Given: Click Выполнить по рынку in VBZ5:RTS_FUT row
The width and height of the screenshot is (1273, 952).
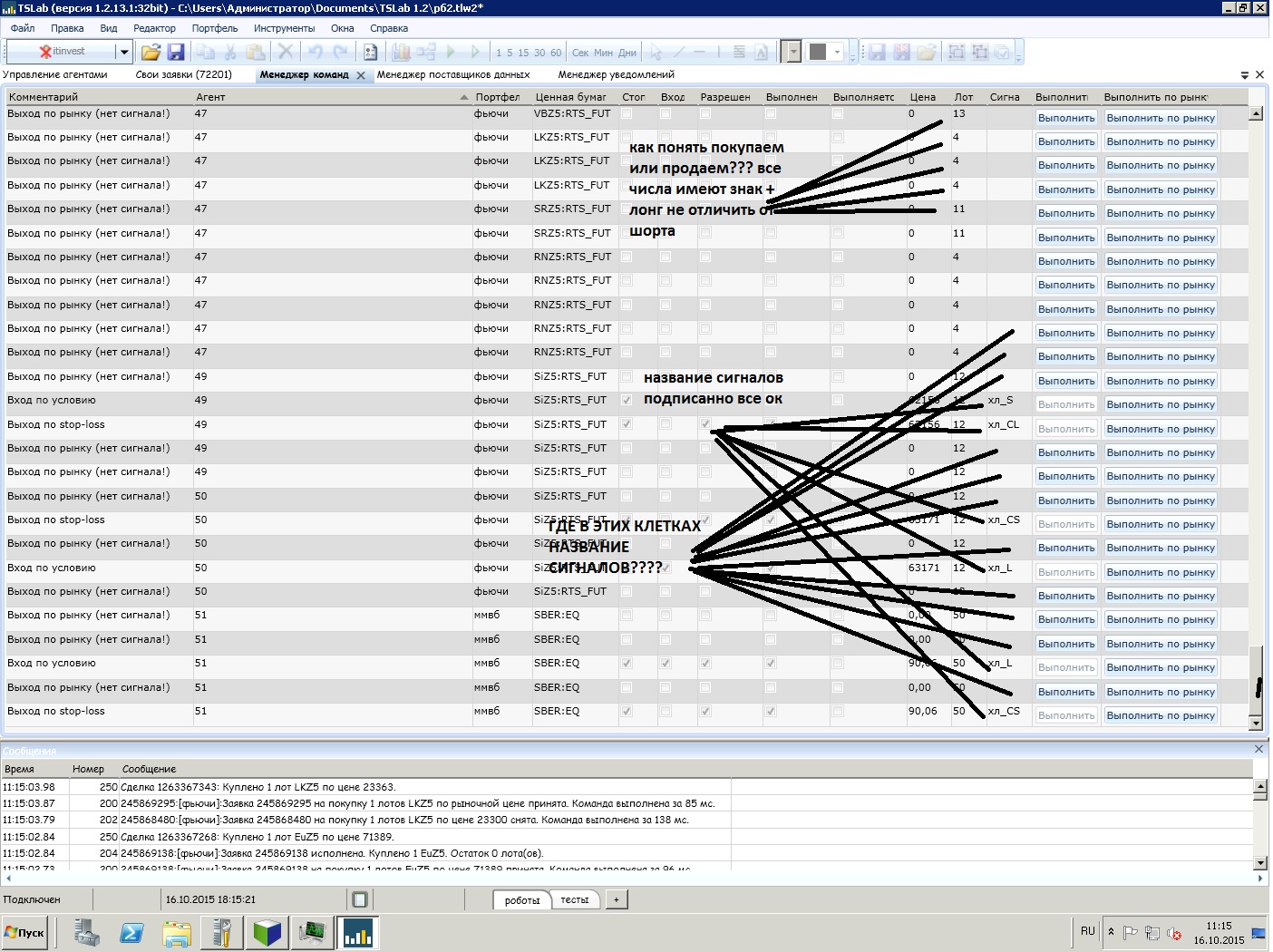Looking at the screenshot, I should click(x=1161, y=118).
